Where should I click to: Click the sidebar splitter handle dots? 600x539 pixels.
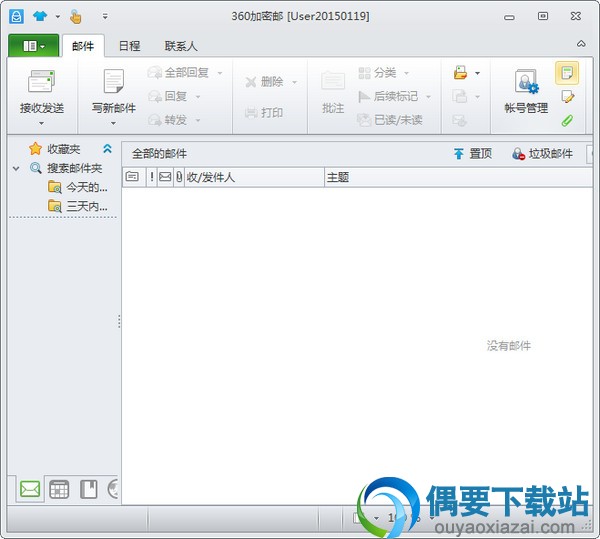[119, 321]
